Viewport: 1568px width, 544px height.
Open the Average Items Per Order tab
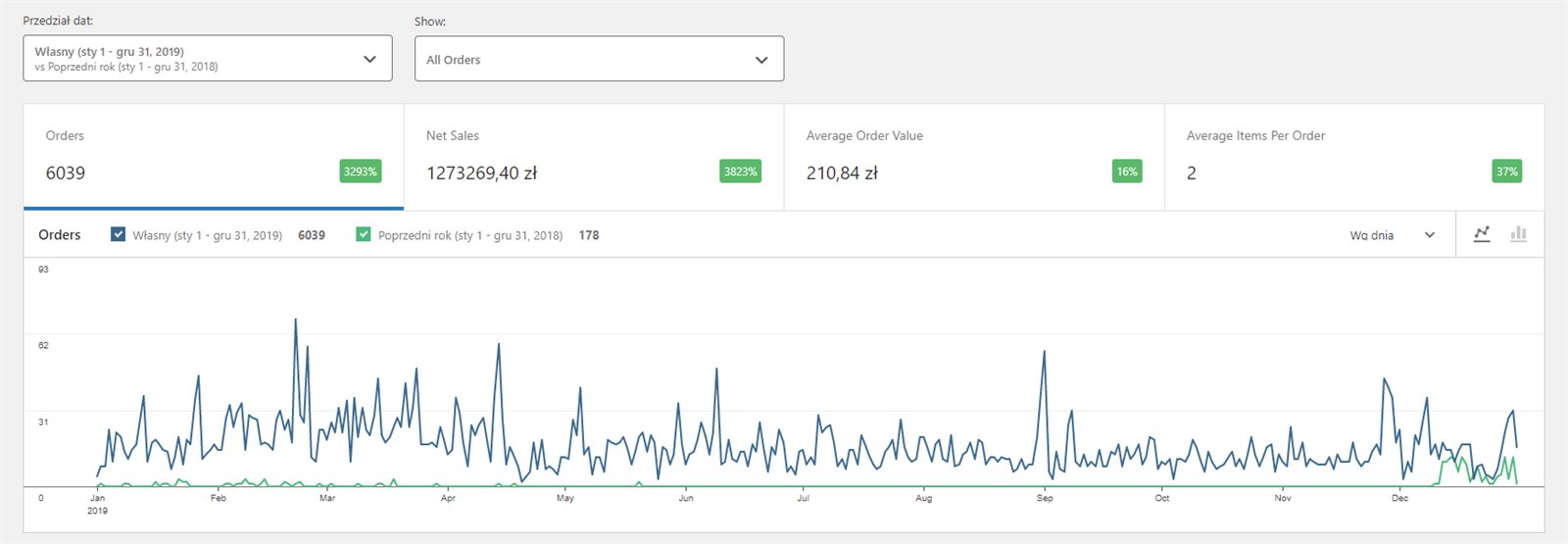pyautogui.click(x=1353, y=157)
